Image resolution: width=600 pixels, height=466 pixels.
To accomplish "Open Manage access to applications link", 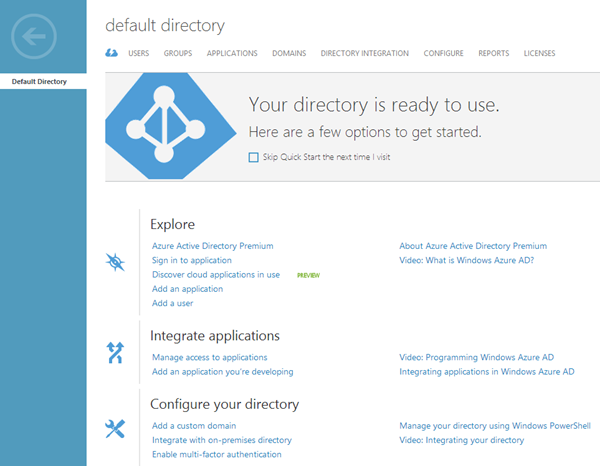I will click(210, 357).
